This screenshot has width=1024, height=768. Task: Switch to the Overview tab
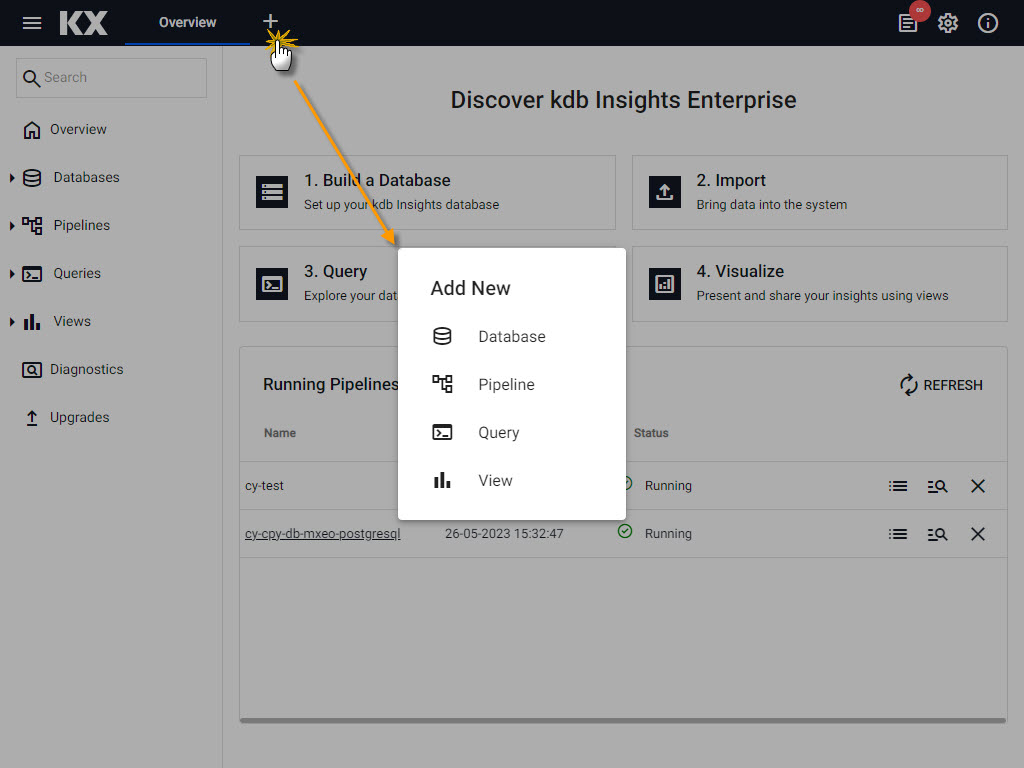pos(187,22)
